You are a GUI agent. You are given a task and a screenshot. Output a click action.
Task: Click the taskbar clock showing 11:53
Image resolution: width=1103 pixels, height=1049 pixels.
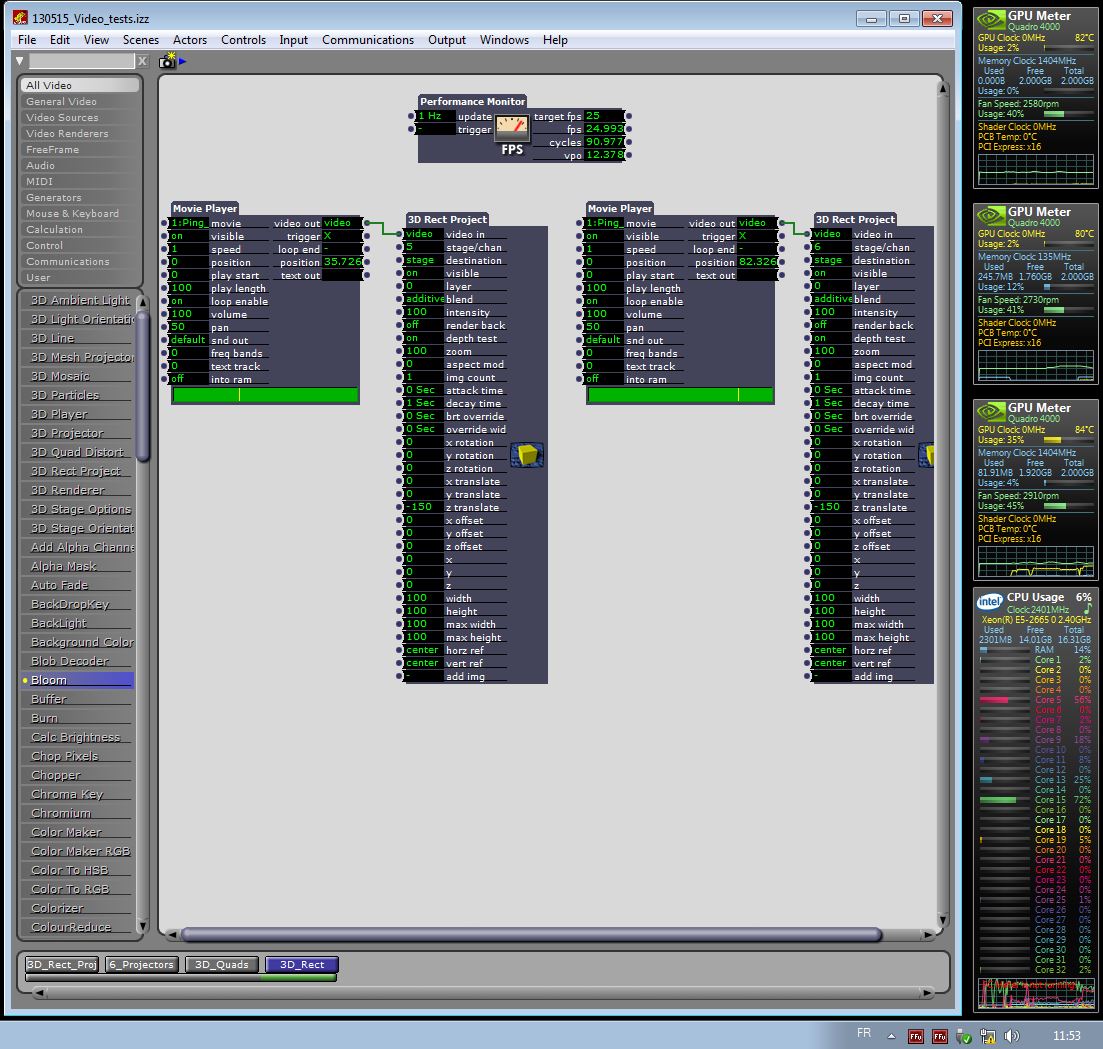coord(1066,1036)
